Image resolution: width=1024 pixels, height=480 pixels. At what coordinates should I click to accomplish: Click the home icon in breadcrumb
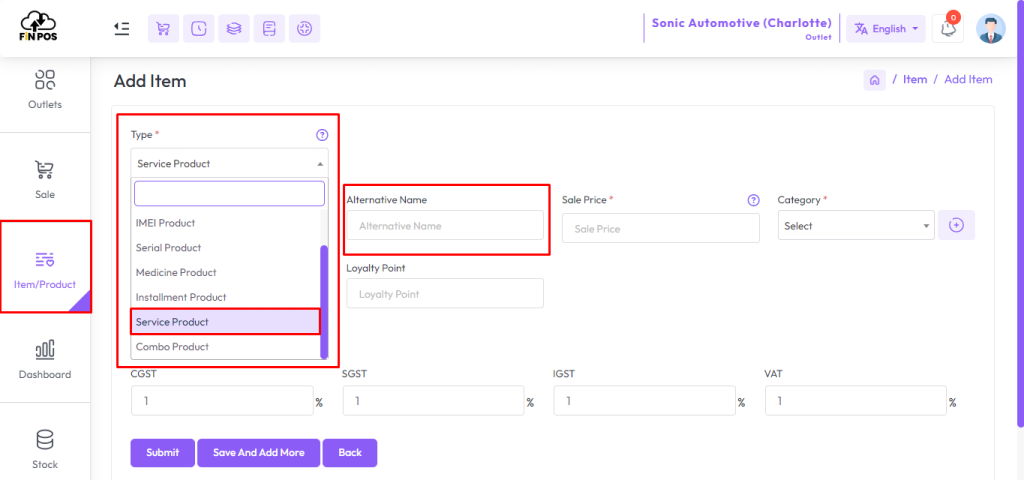874,80
